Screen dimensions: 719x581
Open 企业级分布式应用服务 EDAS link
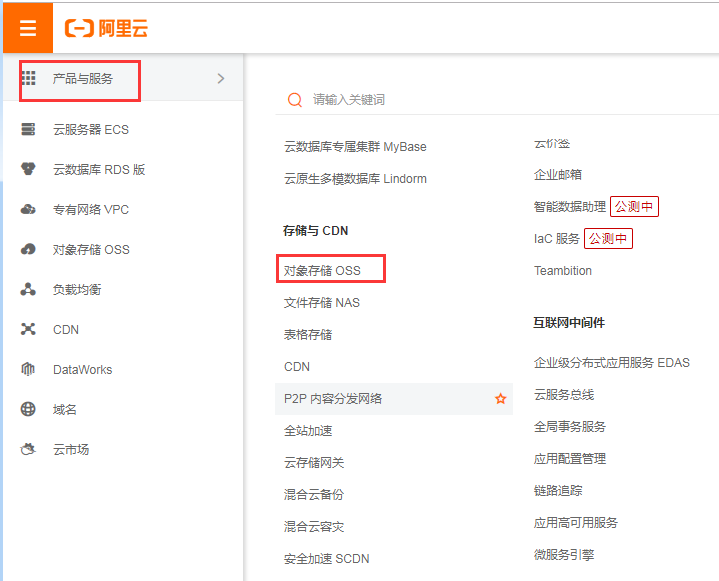point(612,363)
